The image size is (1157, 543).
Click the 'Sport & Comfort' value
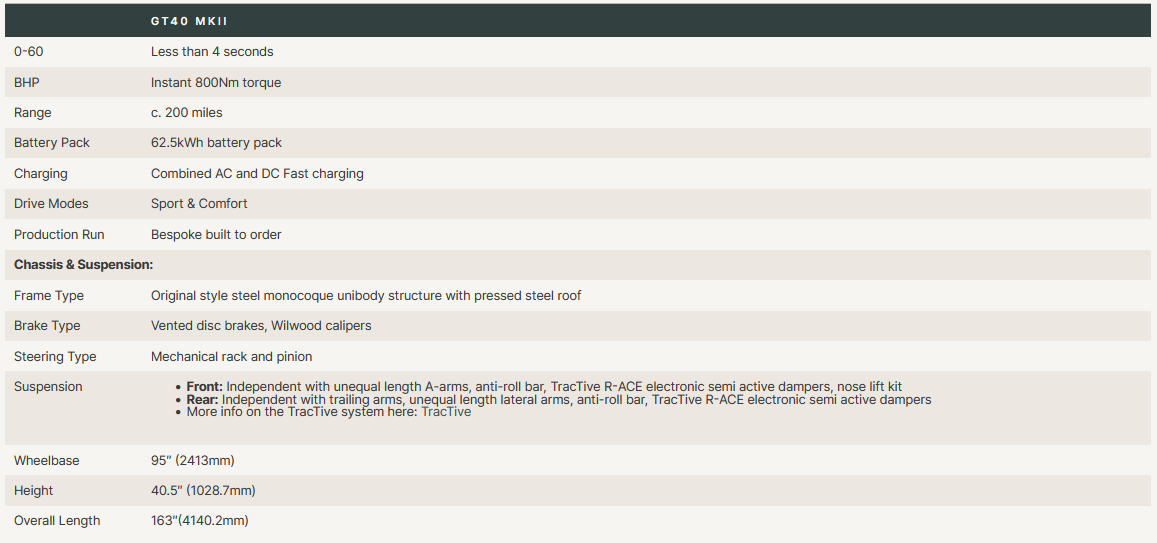tap(199, 204)
